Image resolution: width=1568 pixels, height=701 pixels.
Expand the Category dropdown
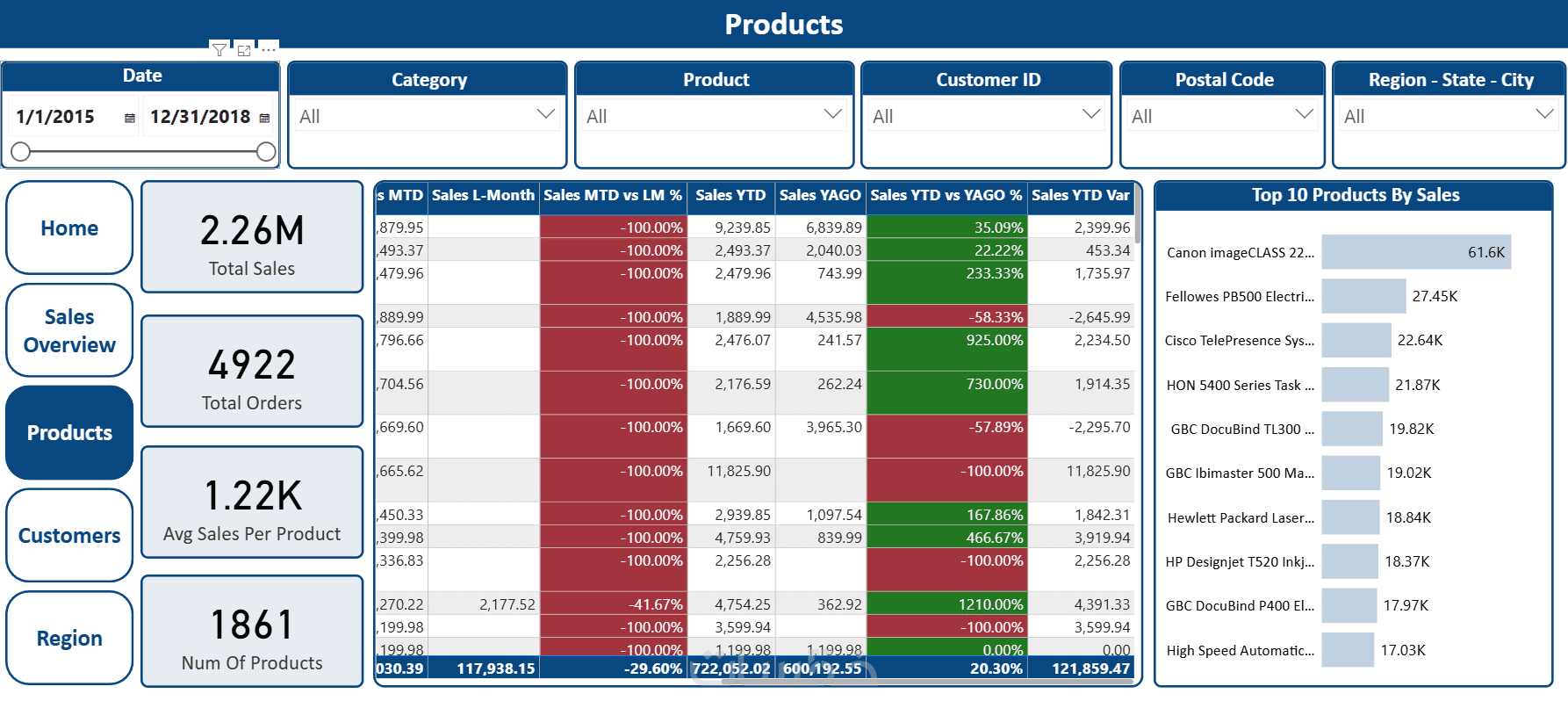(545, 115)
